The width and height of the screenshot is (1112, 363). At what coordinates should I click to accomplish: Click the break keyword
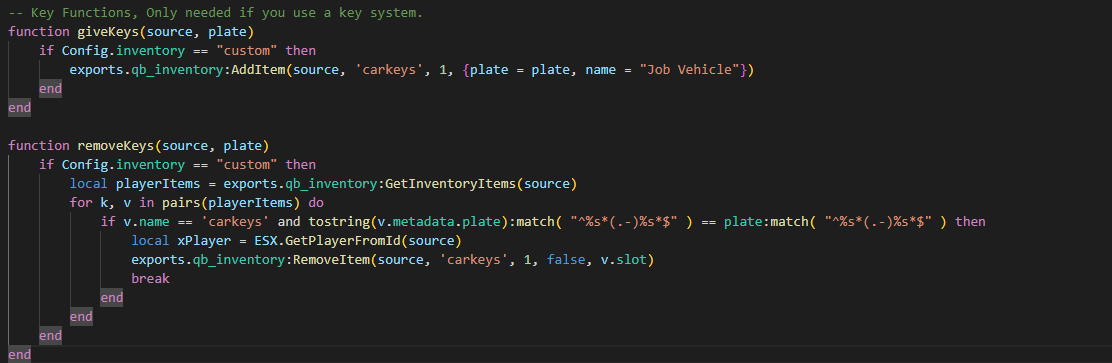tap(150, 279)
